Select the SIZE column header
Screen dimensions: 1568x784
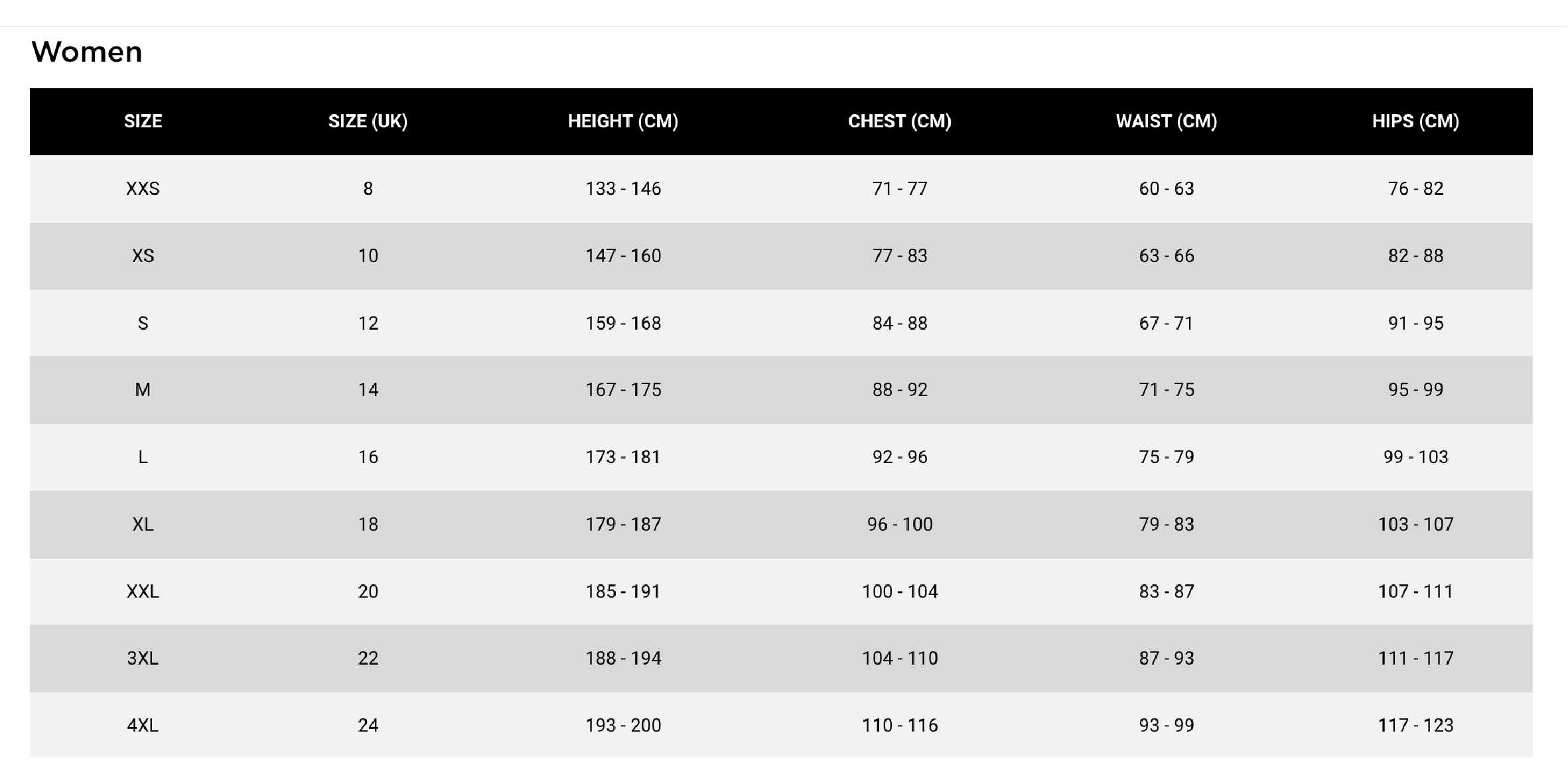143,121
